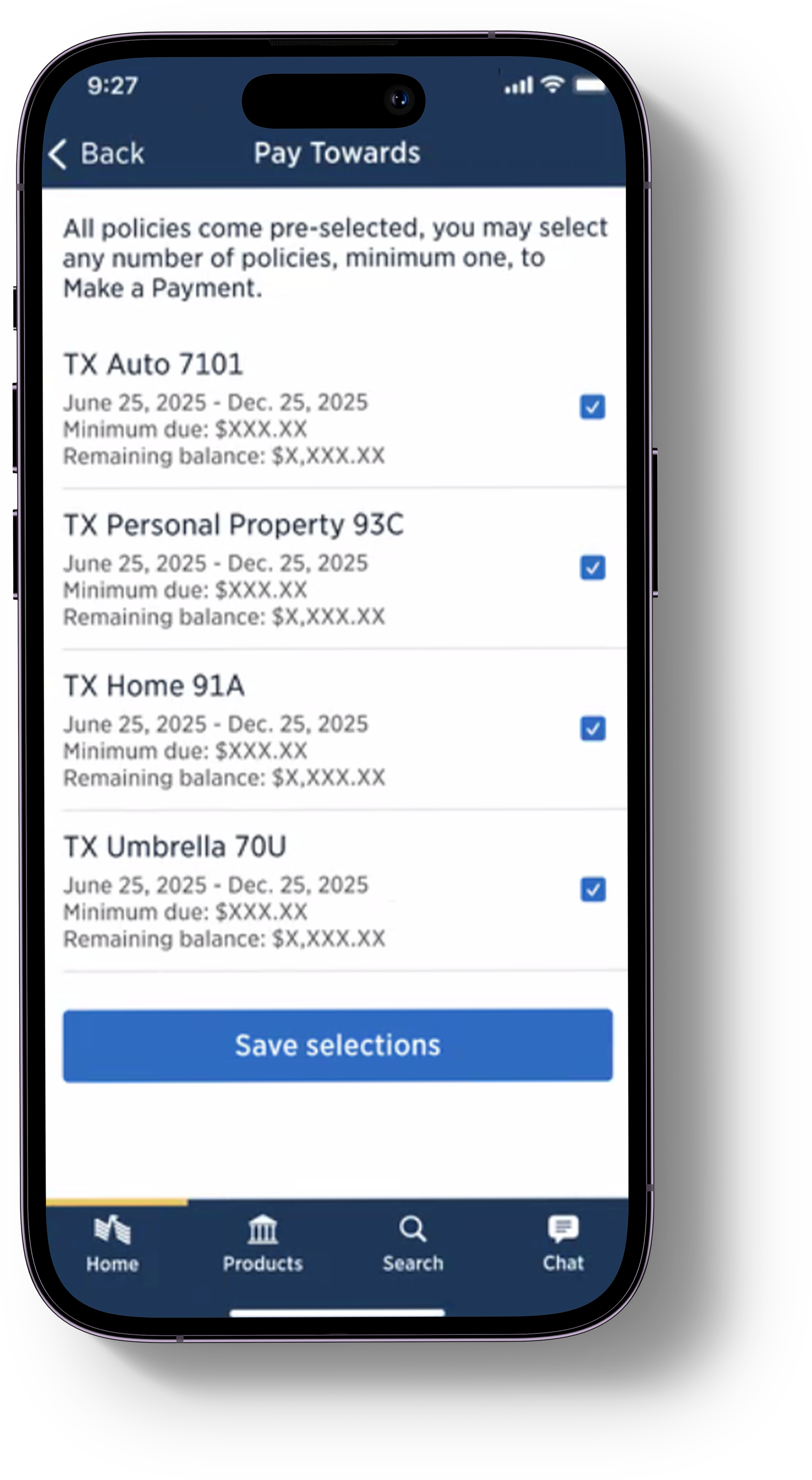
Task: Tap the Back text link
Action: 112,154
